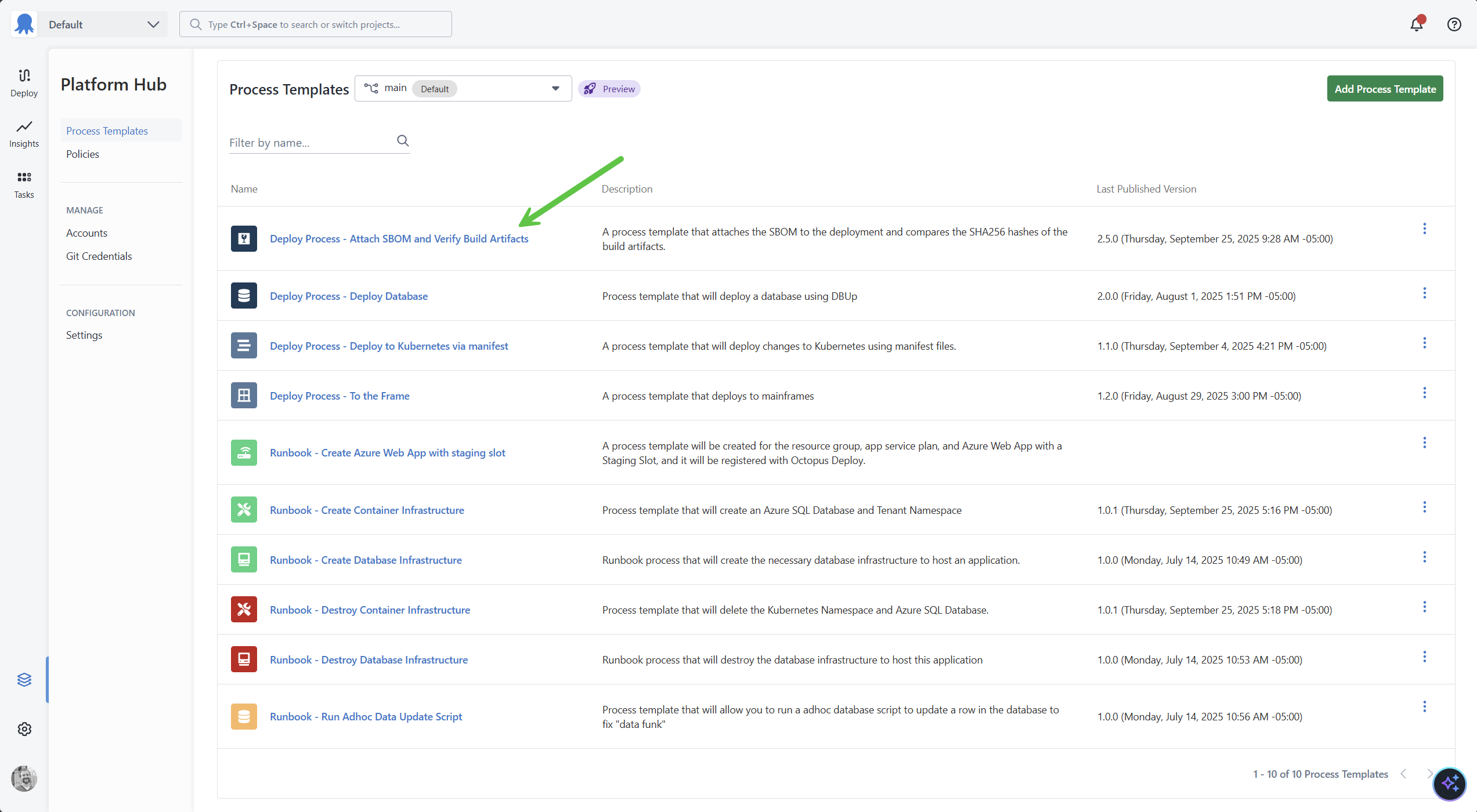The height and width of the screenshot is (812, 1477).
Task: View Insights from the left sidebar
Action: point(24,134)
